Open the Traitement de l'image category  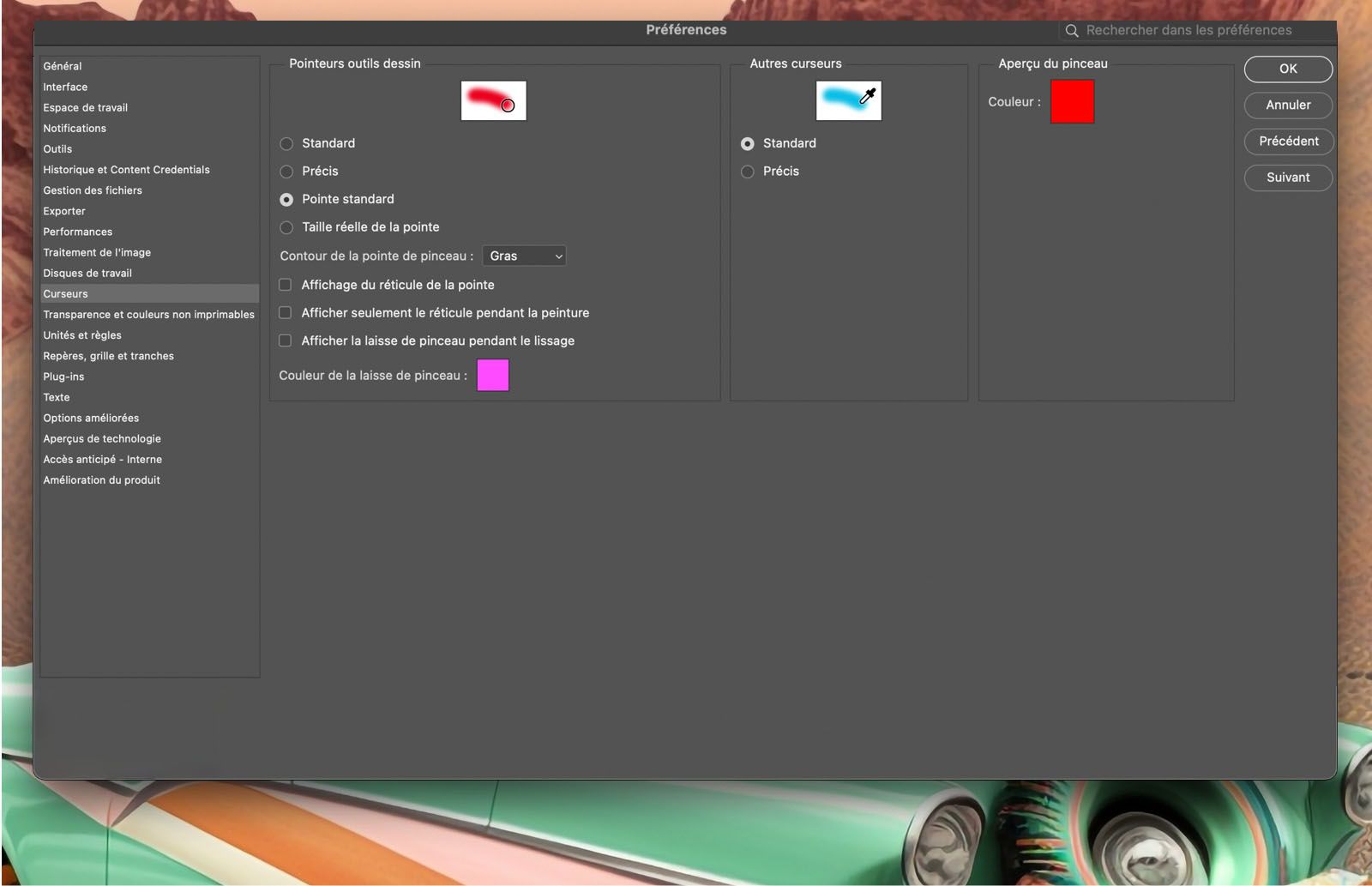pyautogui.click(x=150, y=252)
